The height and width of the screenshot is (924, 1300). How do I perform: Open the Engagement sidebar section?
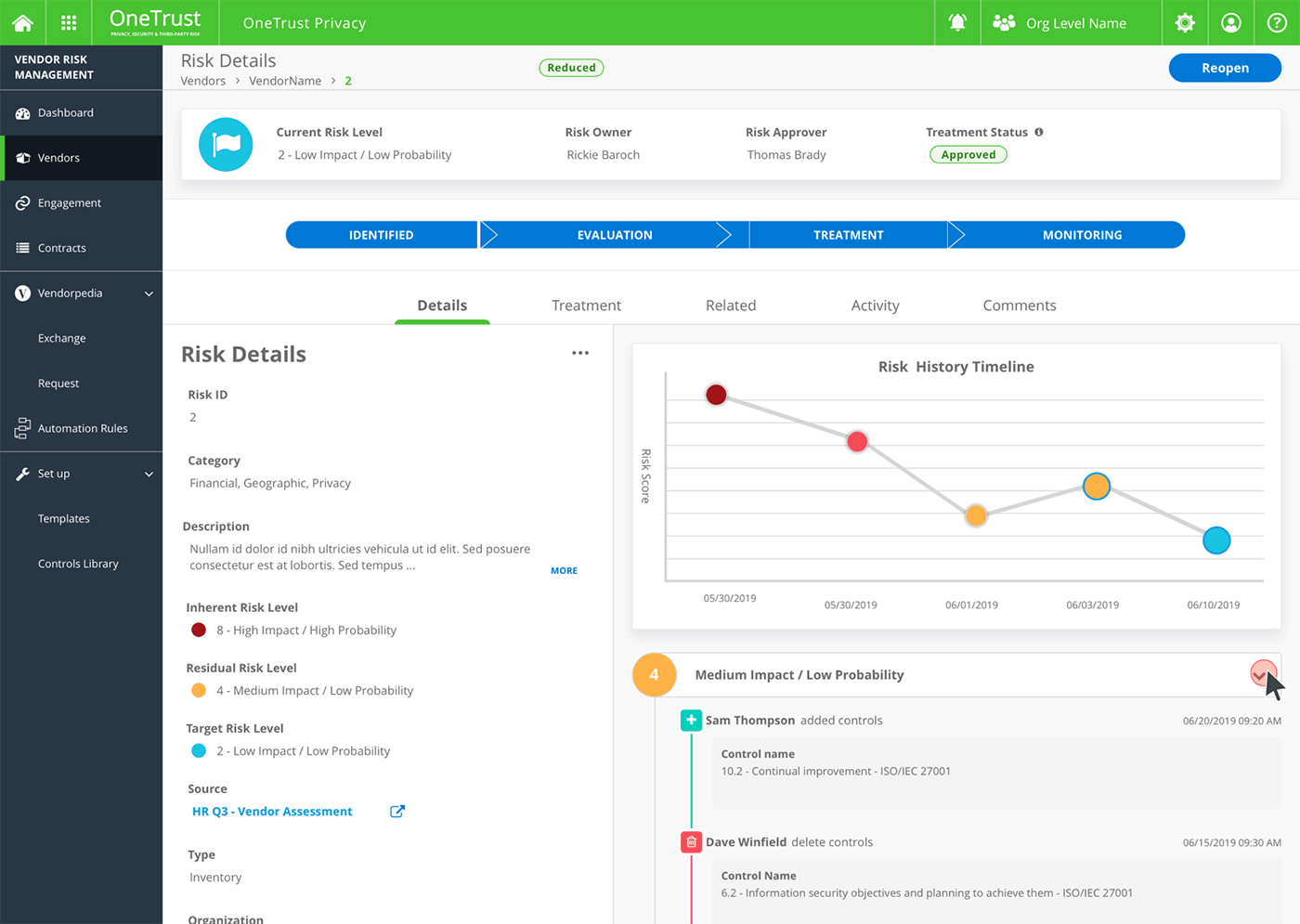(20, 202)
